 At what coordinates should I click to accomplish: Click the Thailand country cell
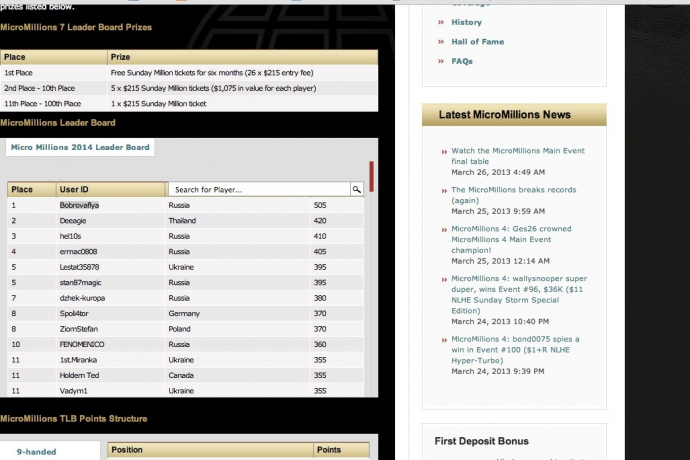(182, 221)
